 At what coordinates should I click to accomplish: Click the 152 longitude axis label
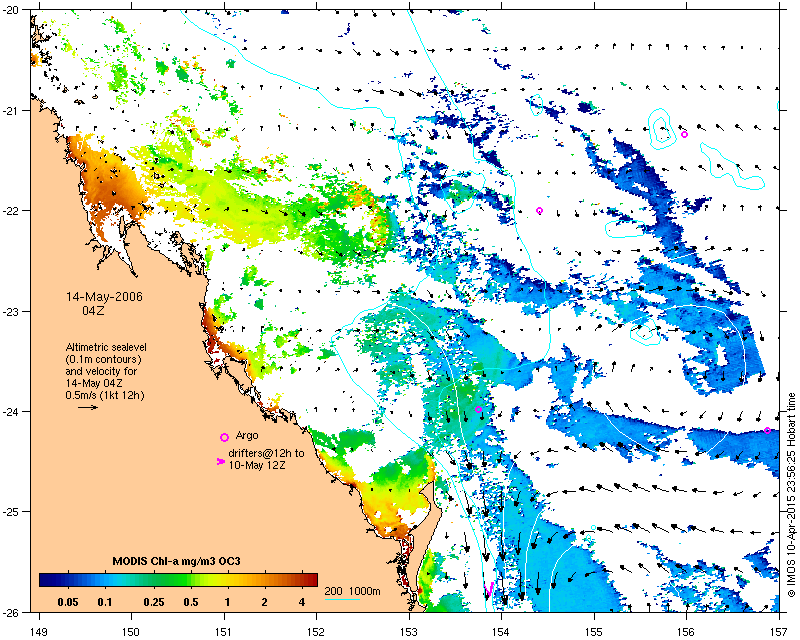(316, 632)
